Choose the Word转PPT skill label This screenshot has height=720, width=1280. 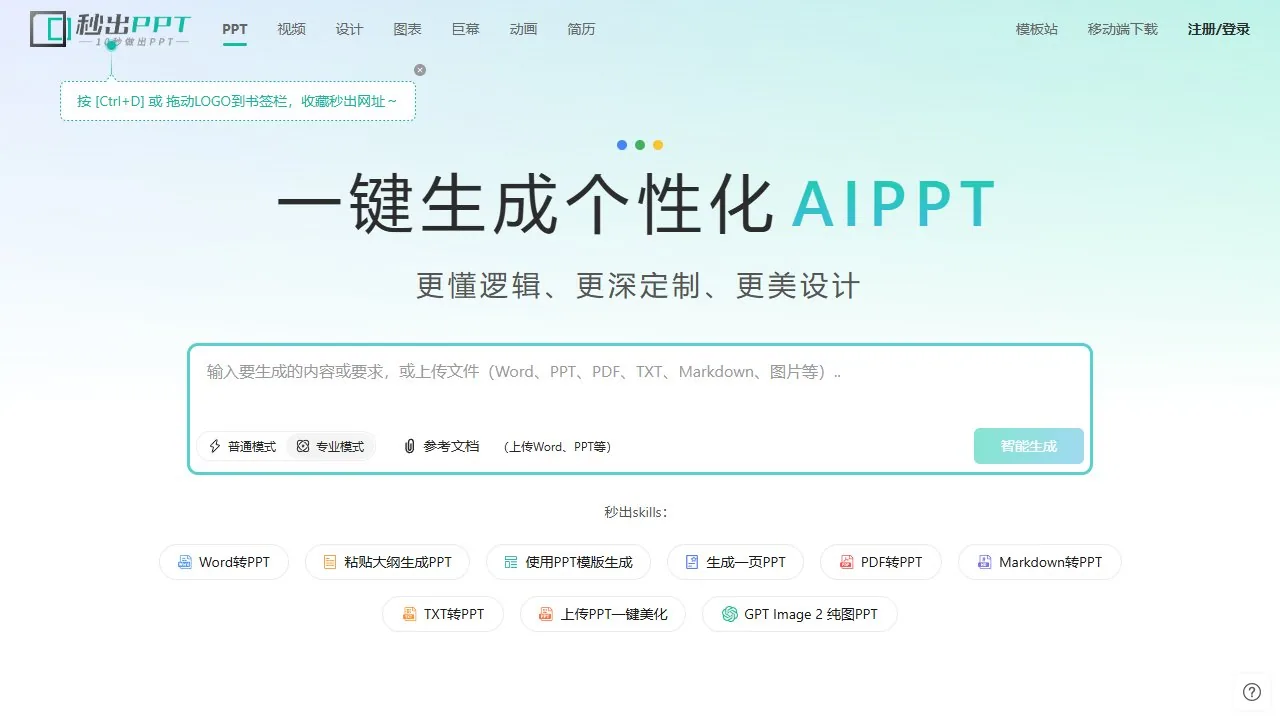click(234, 562)
